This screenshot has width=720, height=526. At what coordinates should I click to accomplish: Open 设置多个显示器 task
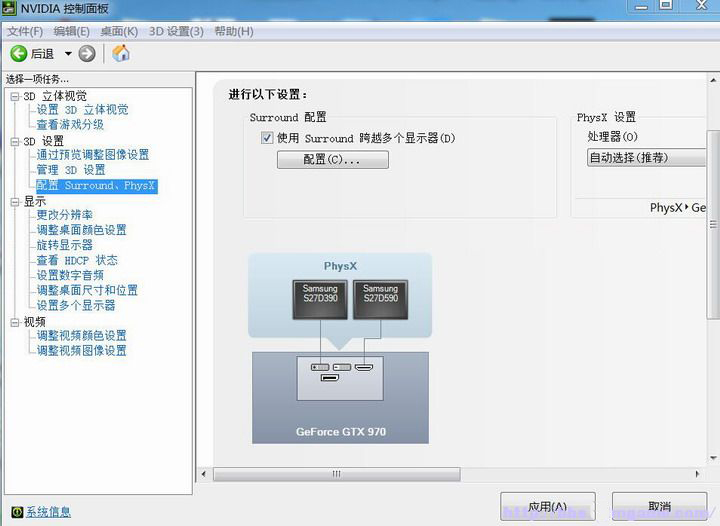coord(76,305)
